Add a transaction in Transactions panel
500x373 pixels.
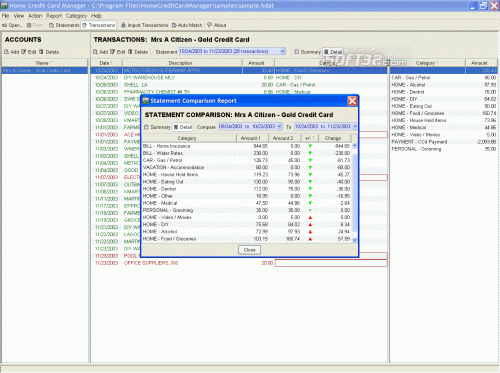point(101,52)
